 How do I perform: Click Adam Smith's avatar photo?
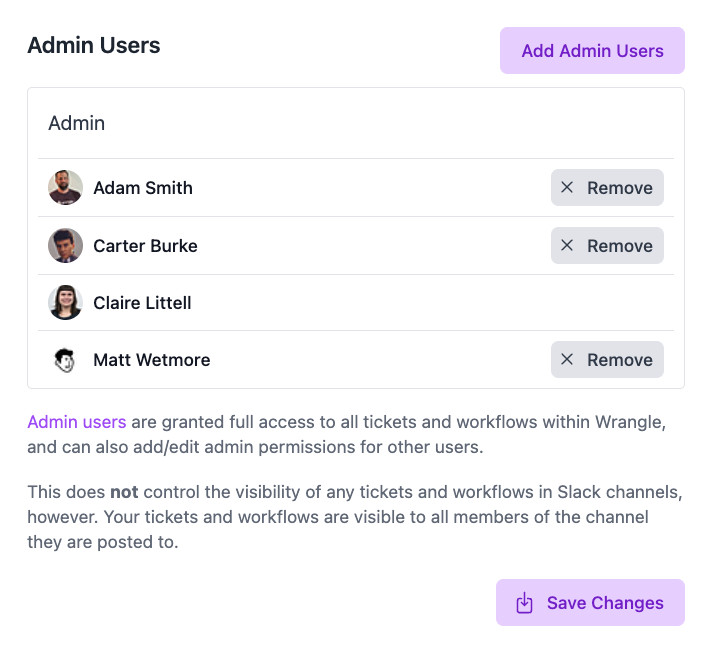(x=65, y=188)
